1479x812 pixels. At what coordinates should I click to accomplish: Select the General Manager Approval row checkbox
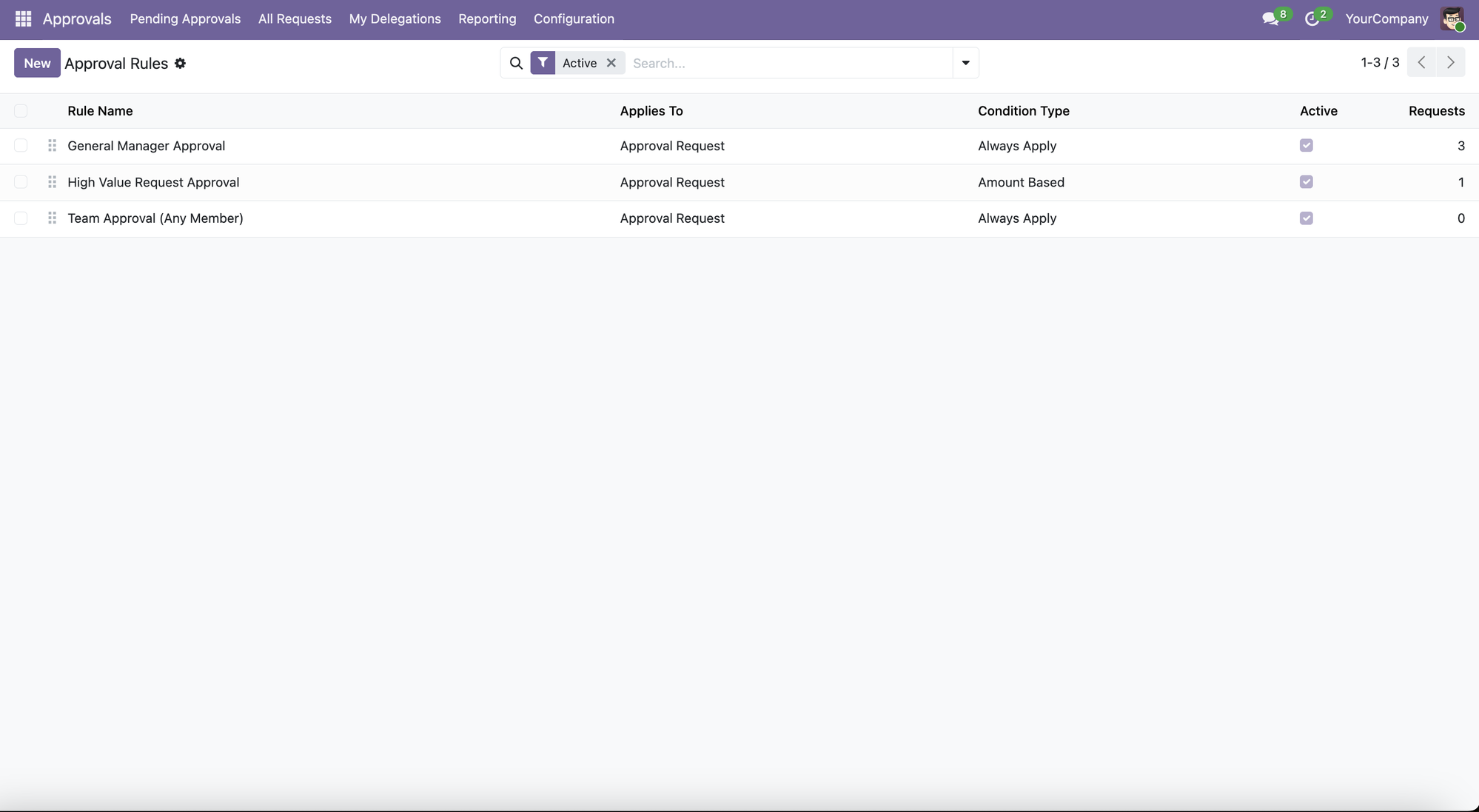point(21,146)
